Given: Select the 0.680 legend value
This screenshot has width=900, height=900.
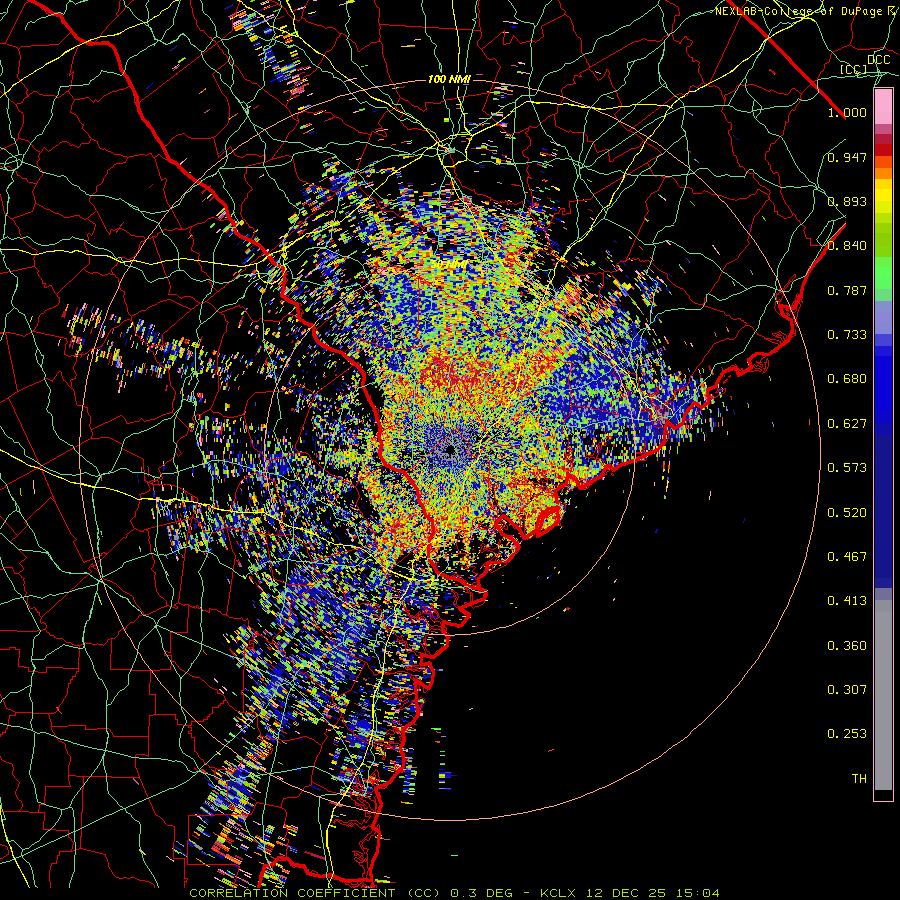Looking at the screenshot, I should click(847, 379).
